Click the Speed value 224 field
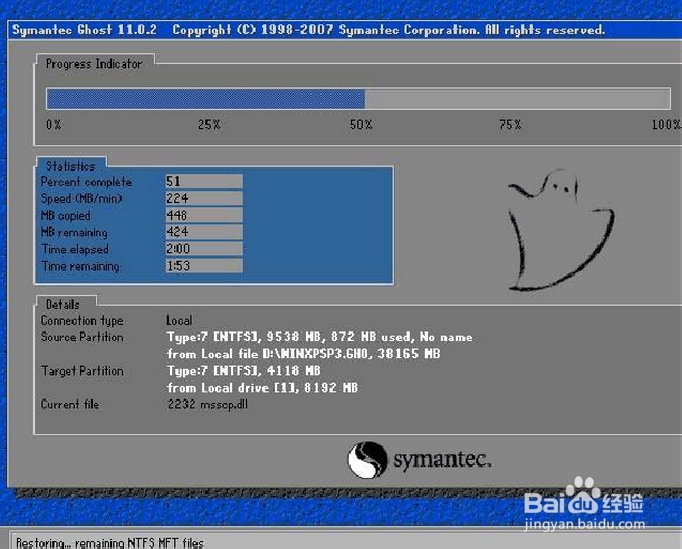 [204, 198]
